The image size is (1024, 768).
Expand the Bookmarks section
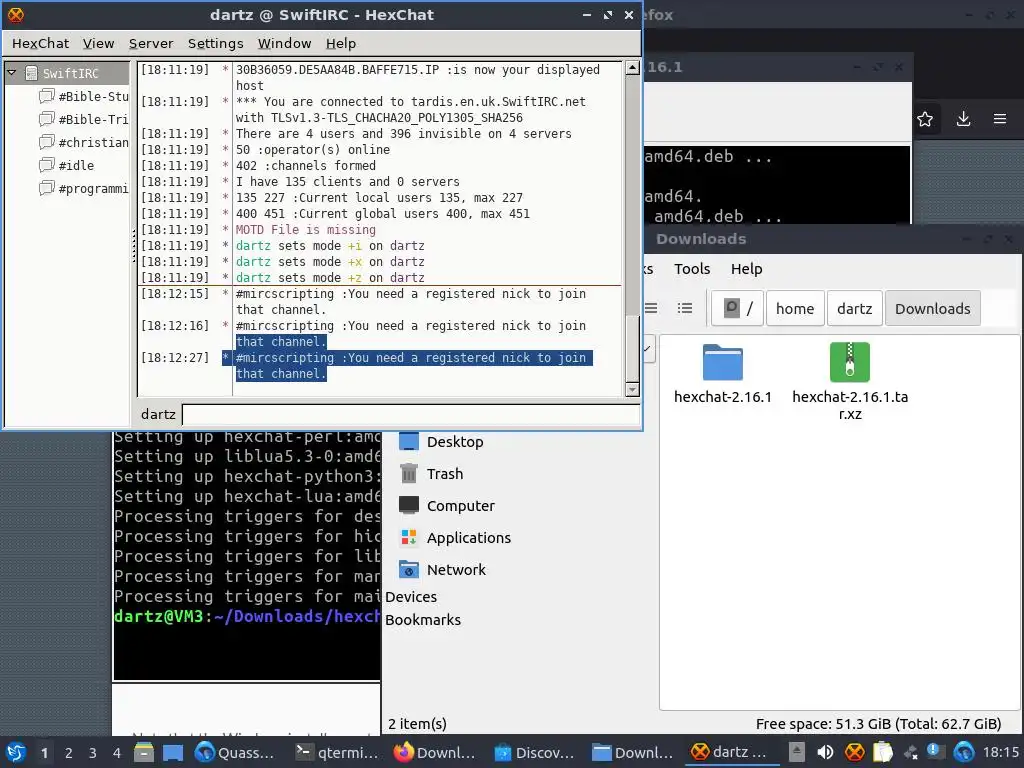coord(423,620)
